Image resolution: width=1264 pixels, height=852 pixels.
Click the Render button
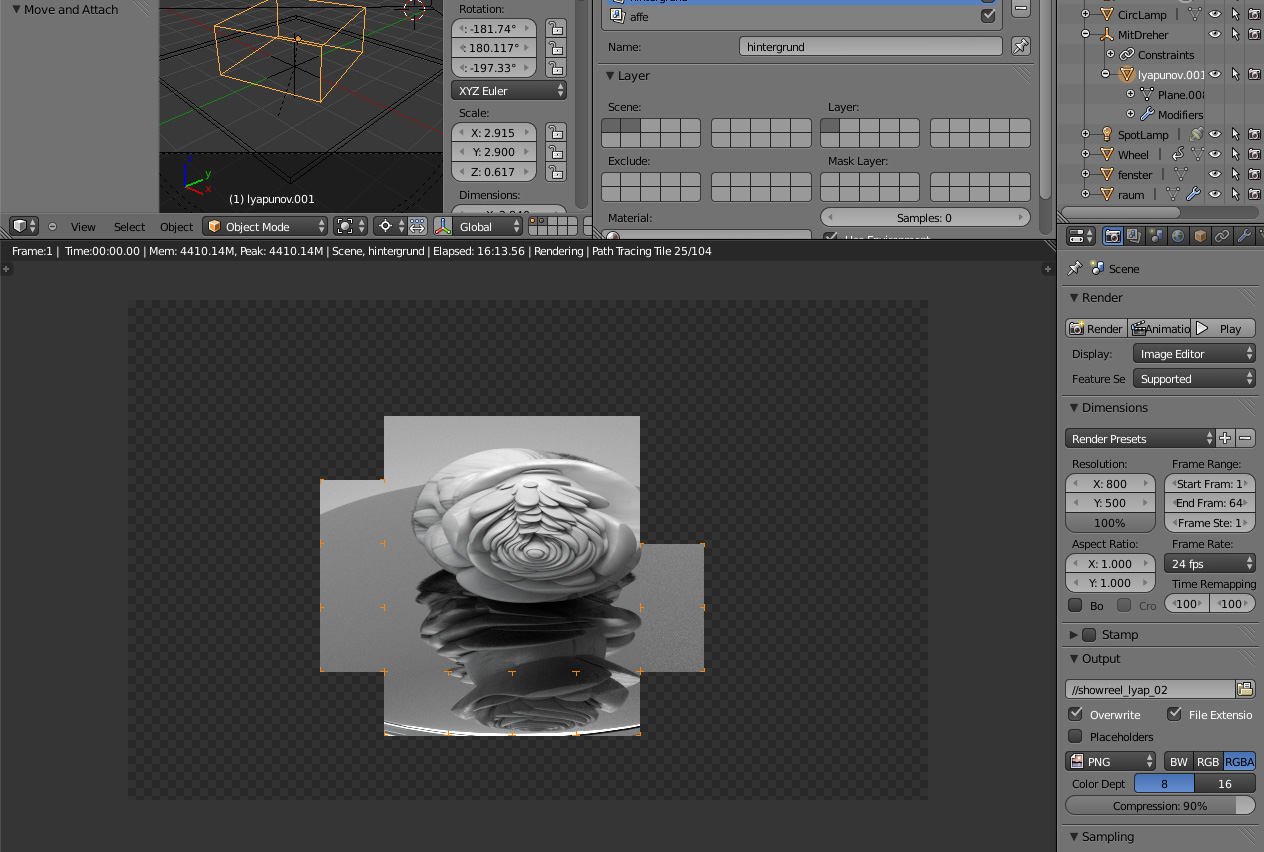tap(1096, 328)
